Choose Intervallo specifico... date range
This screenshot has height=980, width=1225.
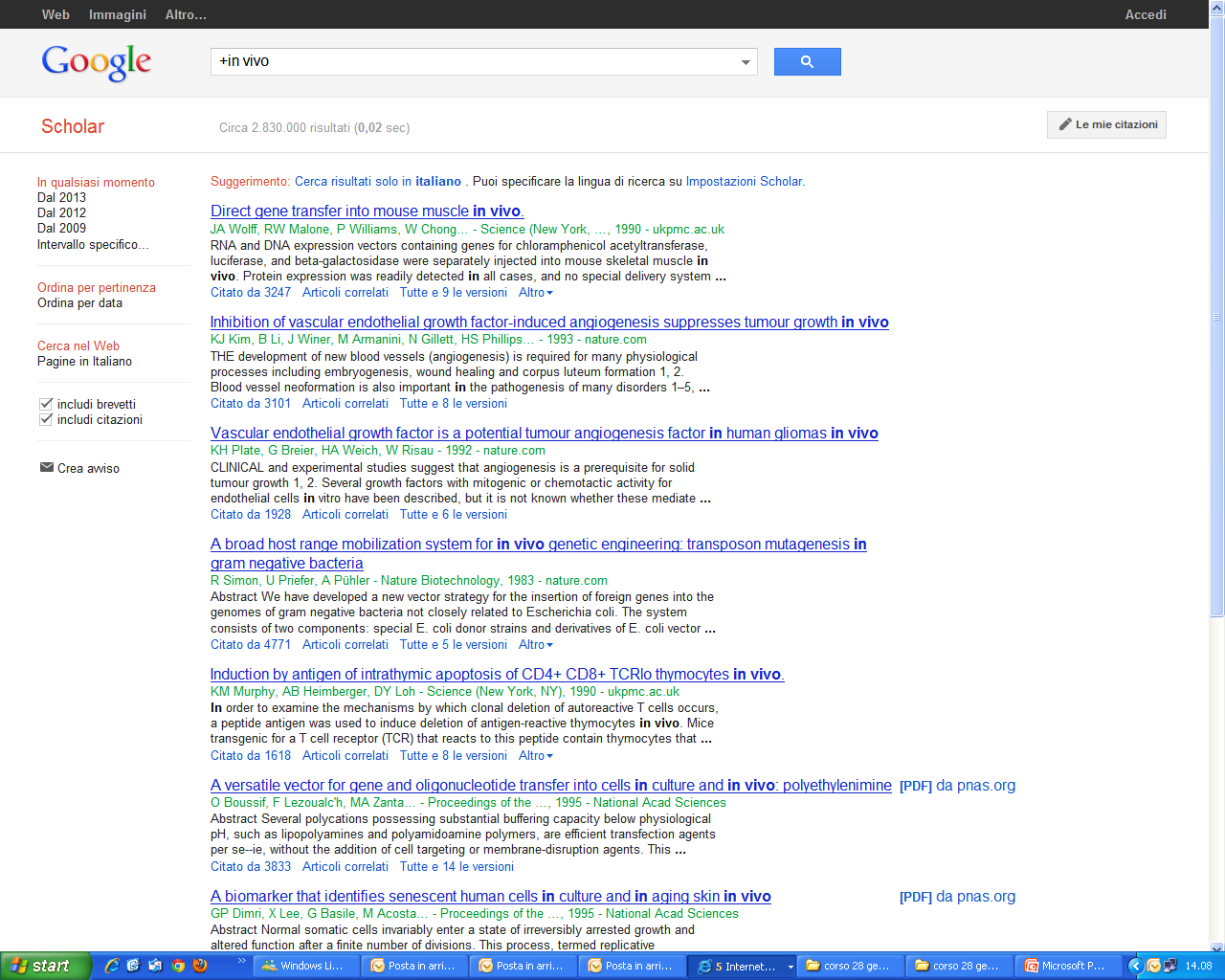point(93,244)
